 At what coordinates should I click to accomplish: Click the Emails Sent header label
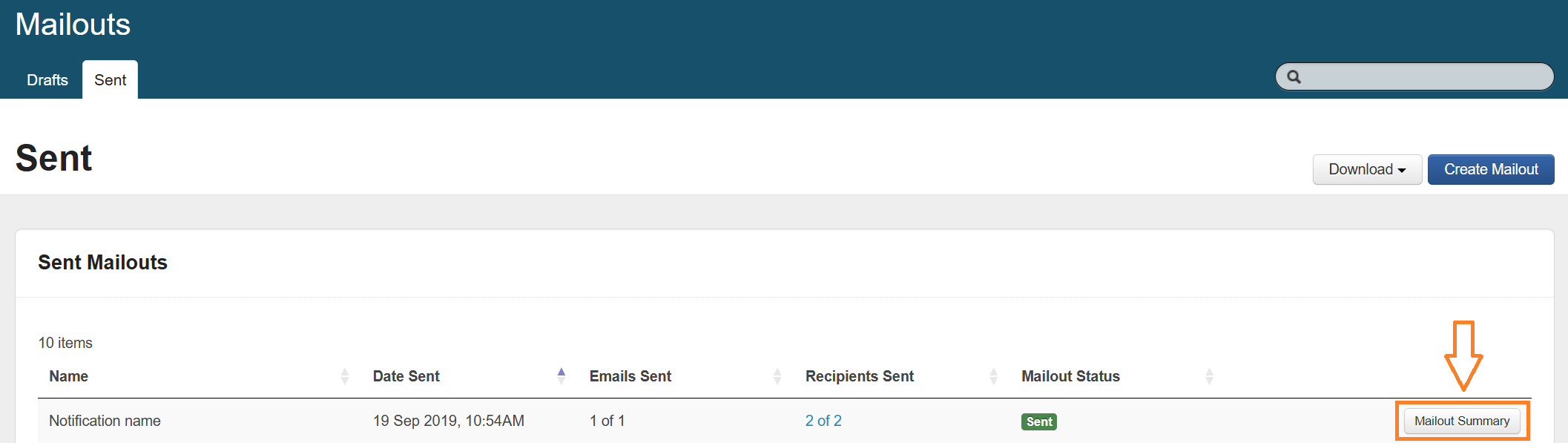click(630, 376)
